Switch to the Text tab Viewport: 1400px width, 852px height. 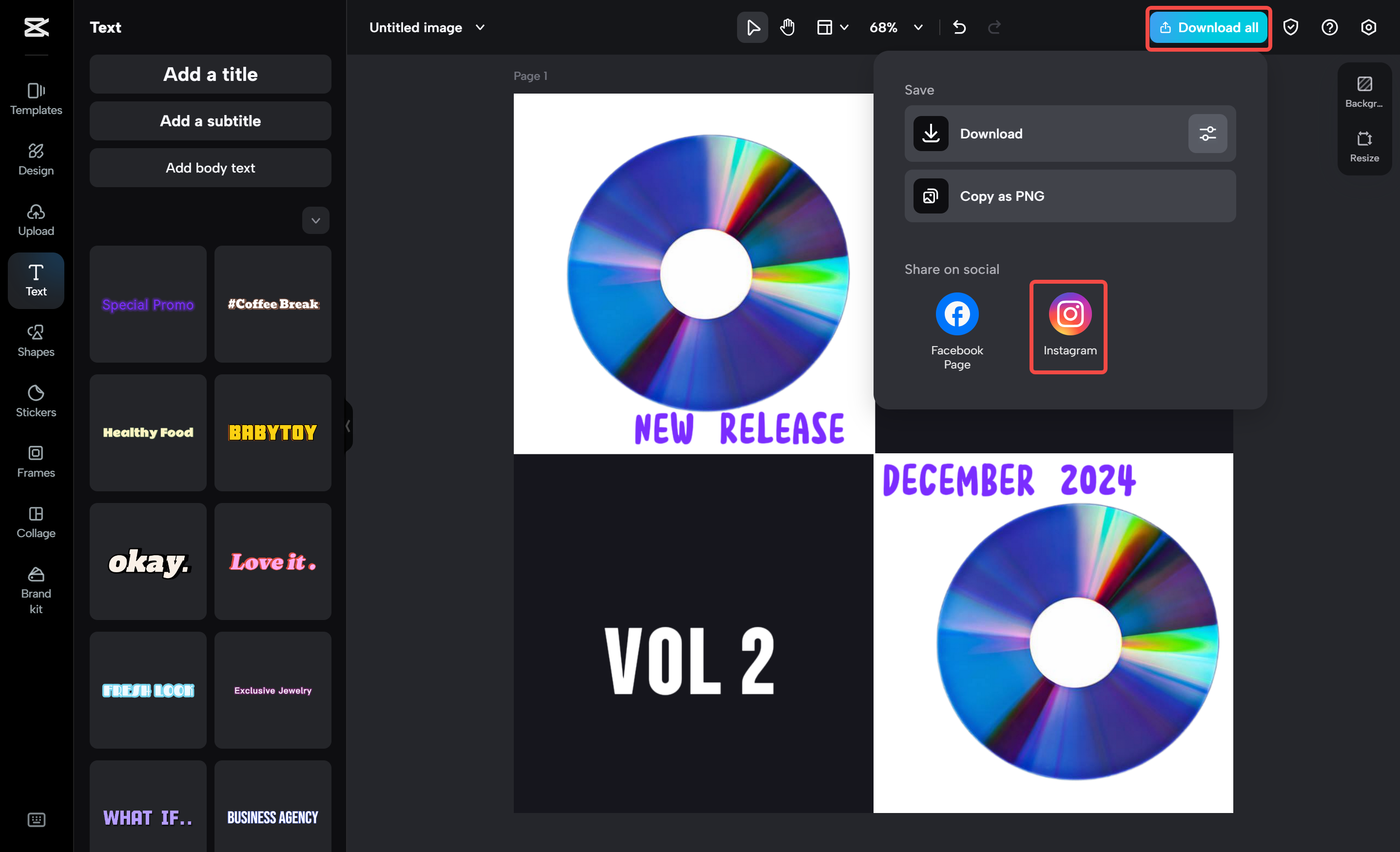(x=35, y=280)
